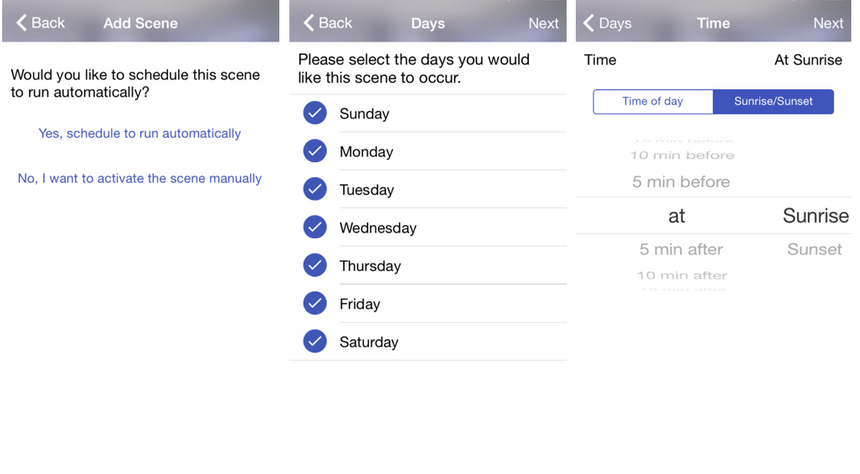Return to Days from the Time screen
This screenshot has width=860, height=474.
tap(607, 22)
